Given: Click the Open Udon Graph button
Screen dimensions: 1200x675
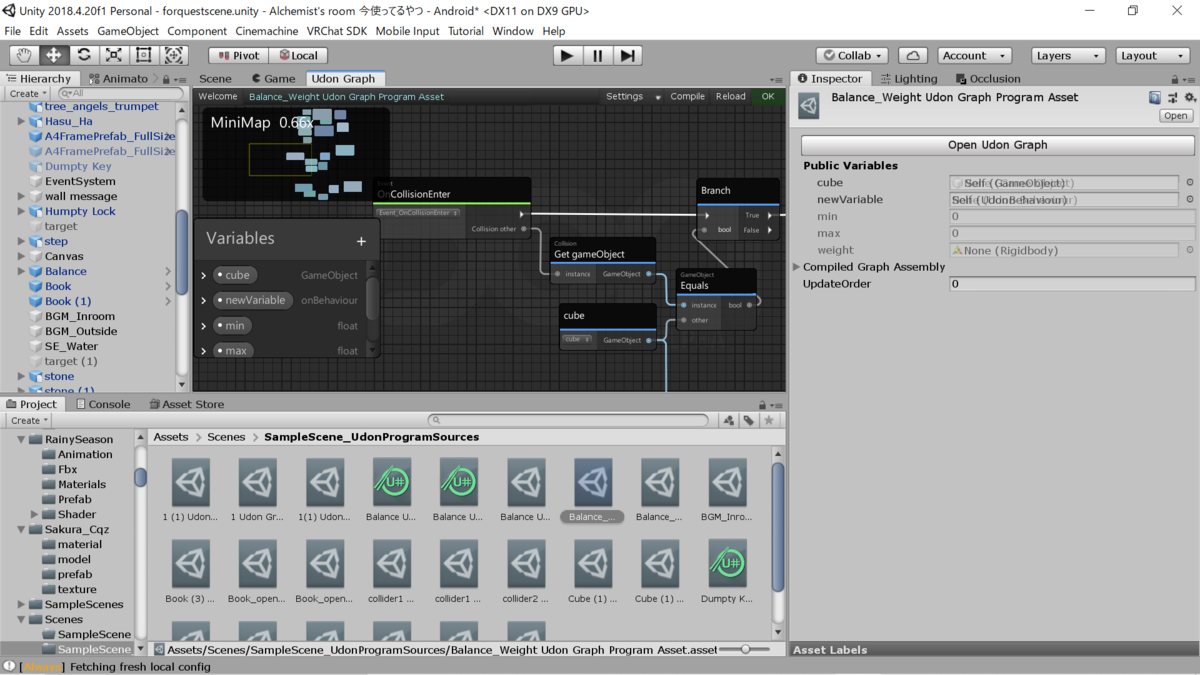Looking at the screenshot, I should pos(997,145).
